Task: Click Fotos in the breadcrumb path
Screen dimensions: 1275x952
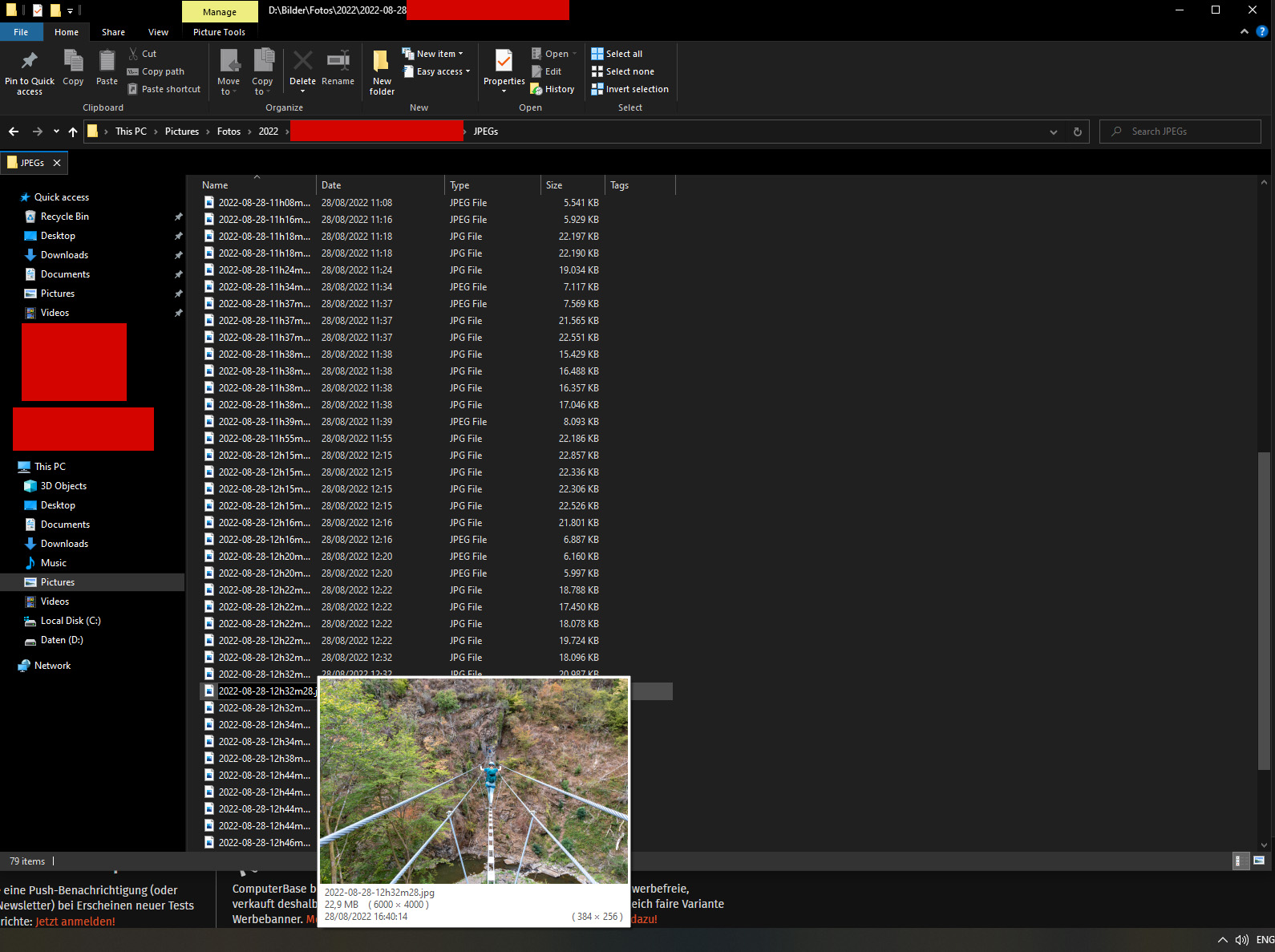Action: (229, 132)
